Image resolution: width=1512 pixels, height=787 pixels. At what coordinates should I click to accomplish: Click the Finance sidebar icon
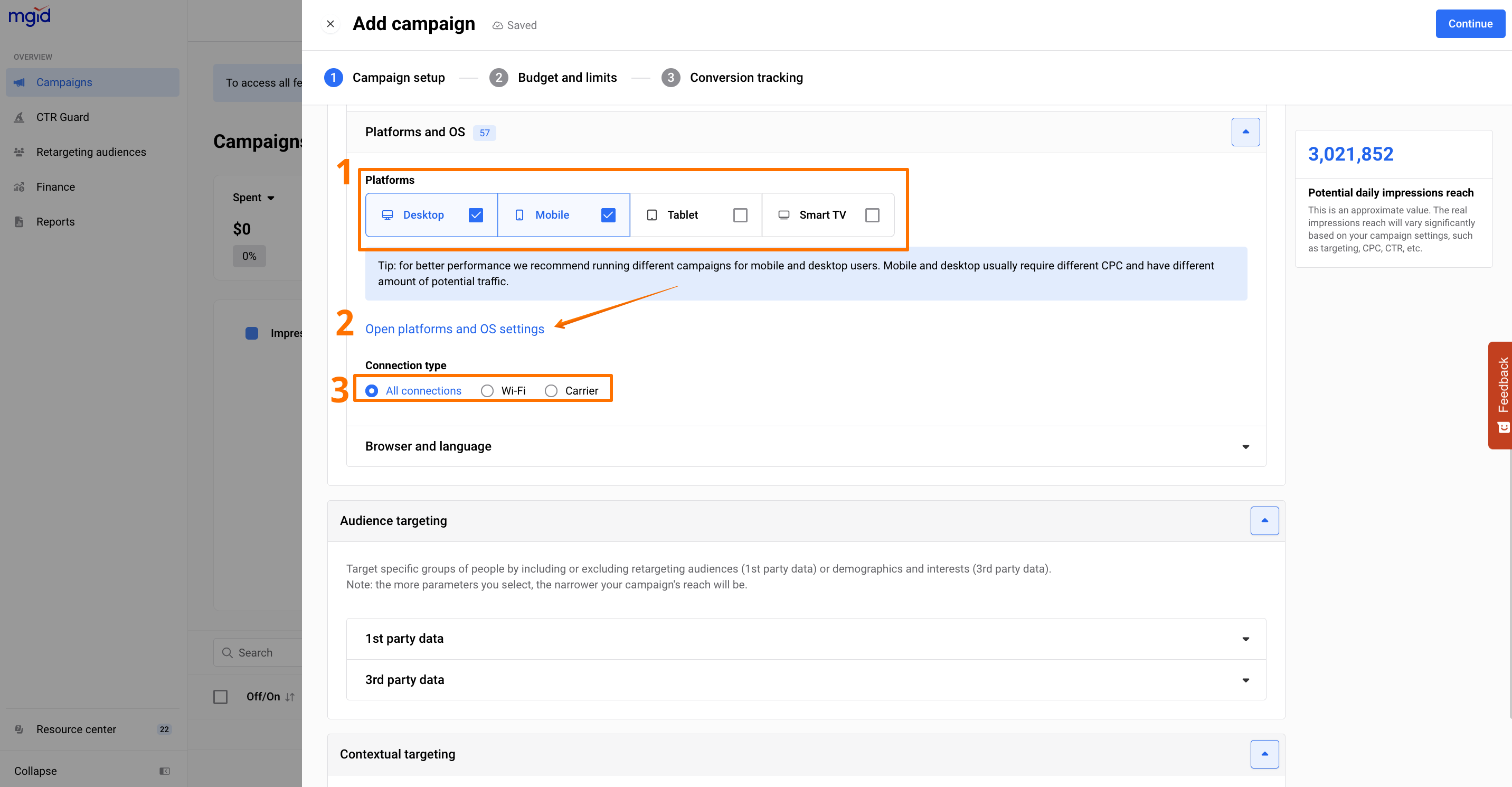pos(20,187)
